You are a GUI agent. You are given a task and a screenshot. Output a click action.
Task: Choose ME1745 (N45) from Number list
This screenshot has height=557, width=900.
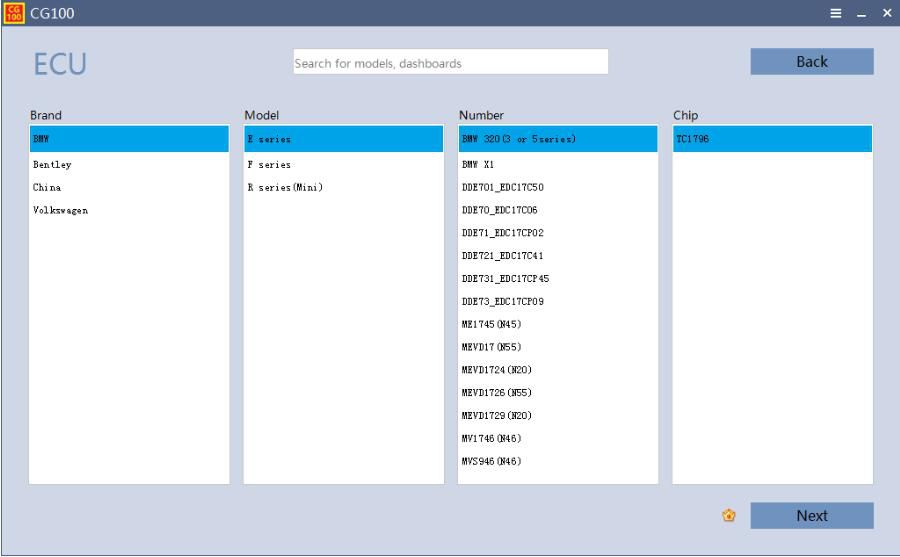tap(491, 324)
